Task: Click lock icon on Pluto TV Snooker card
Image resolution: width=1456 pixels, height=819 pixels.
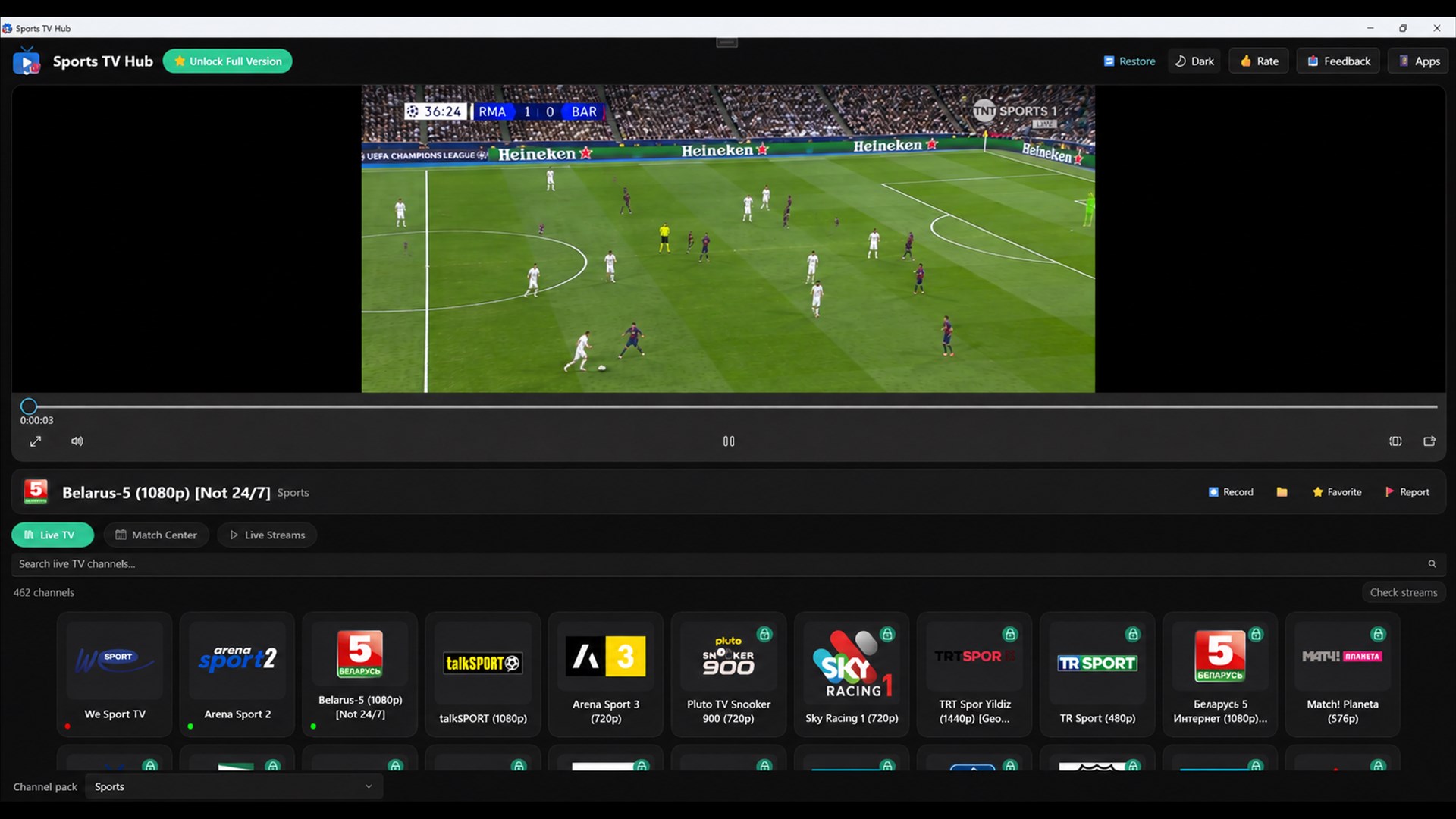Action: pyautogui.click(x=764, y=634)
